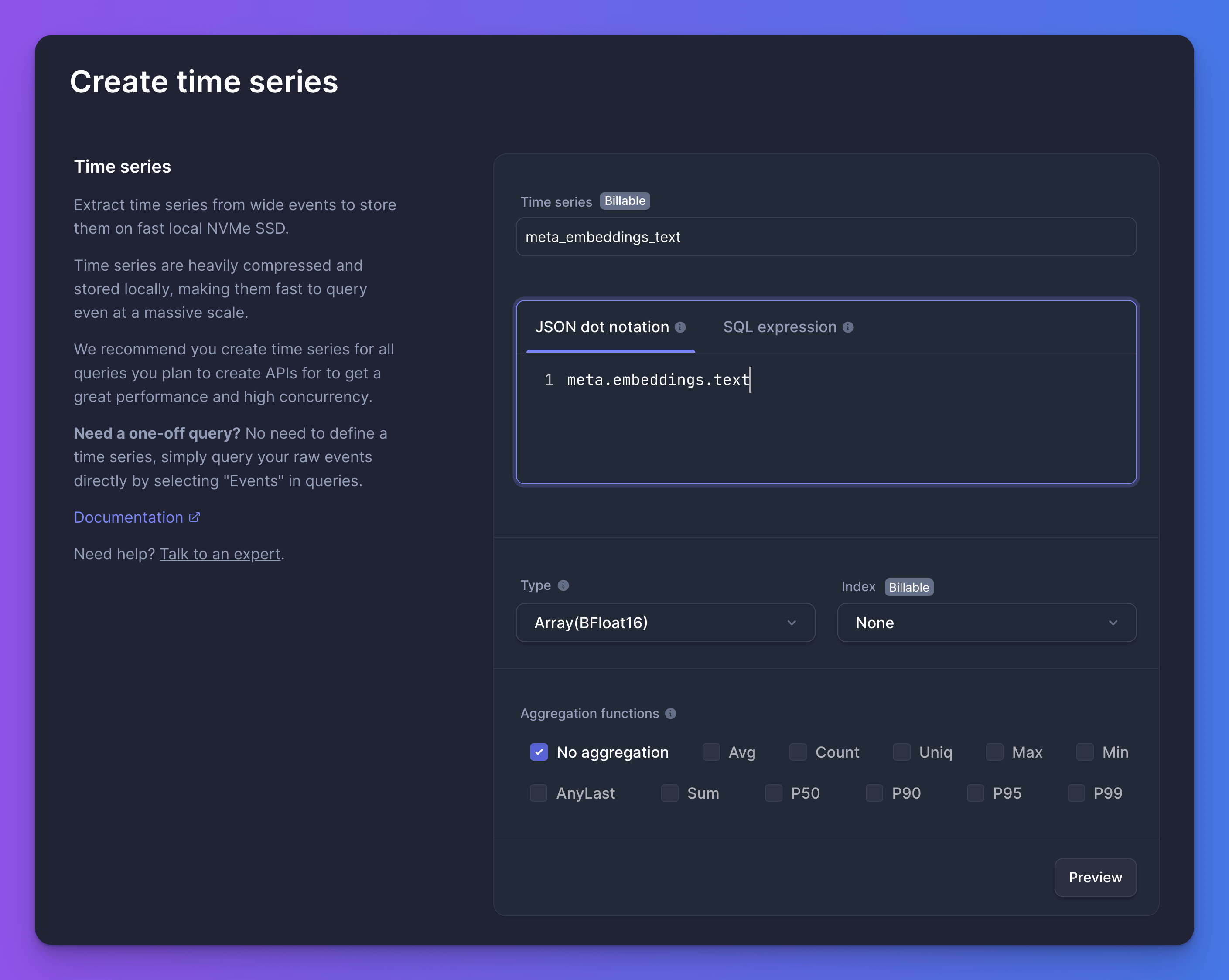Viewport: 1229px width, 980px height.
Task: Click the info icon next to Type
Action: (563, 585)
